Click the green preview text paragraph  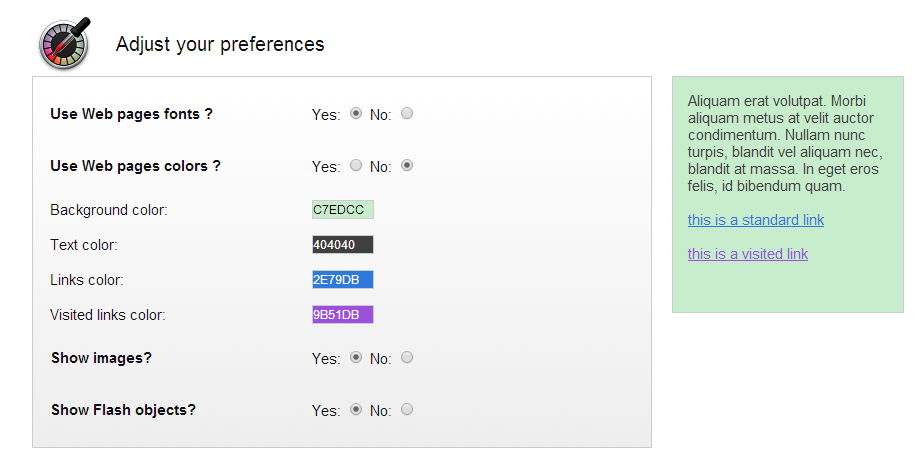pos(785,143)
